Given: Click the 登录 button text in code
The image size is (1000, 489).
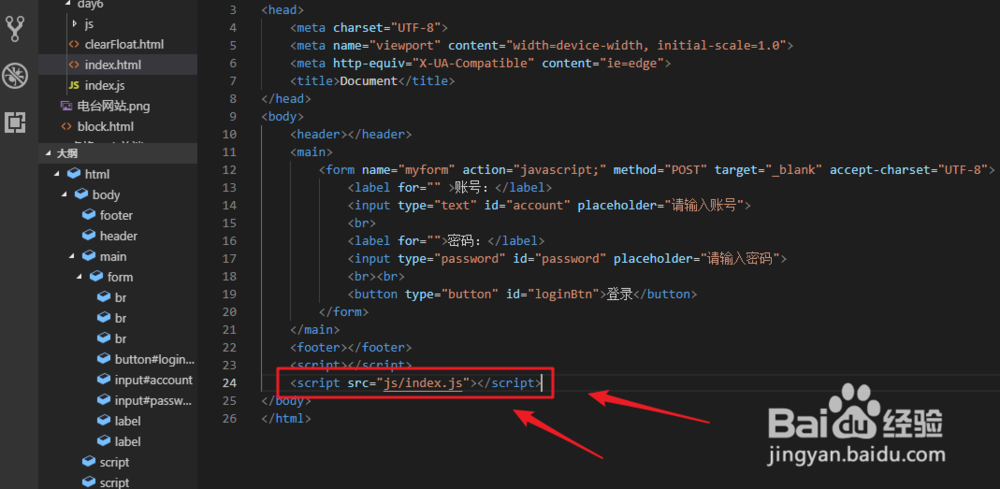Looking at the screenshot, I should click(x=619, y=295).
